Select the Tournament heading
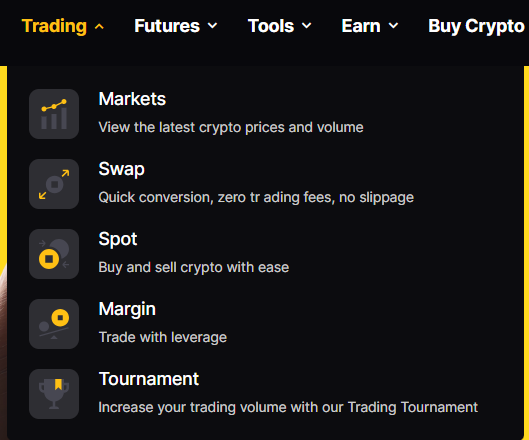Screen dimensions: 529x440 (x=149, y=379)
